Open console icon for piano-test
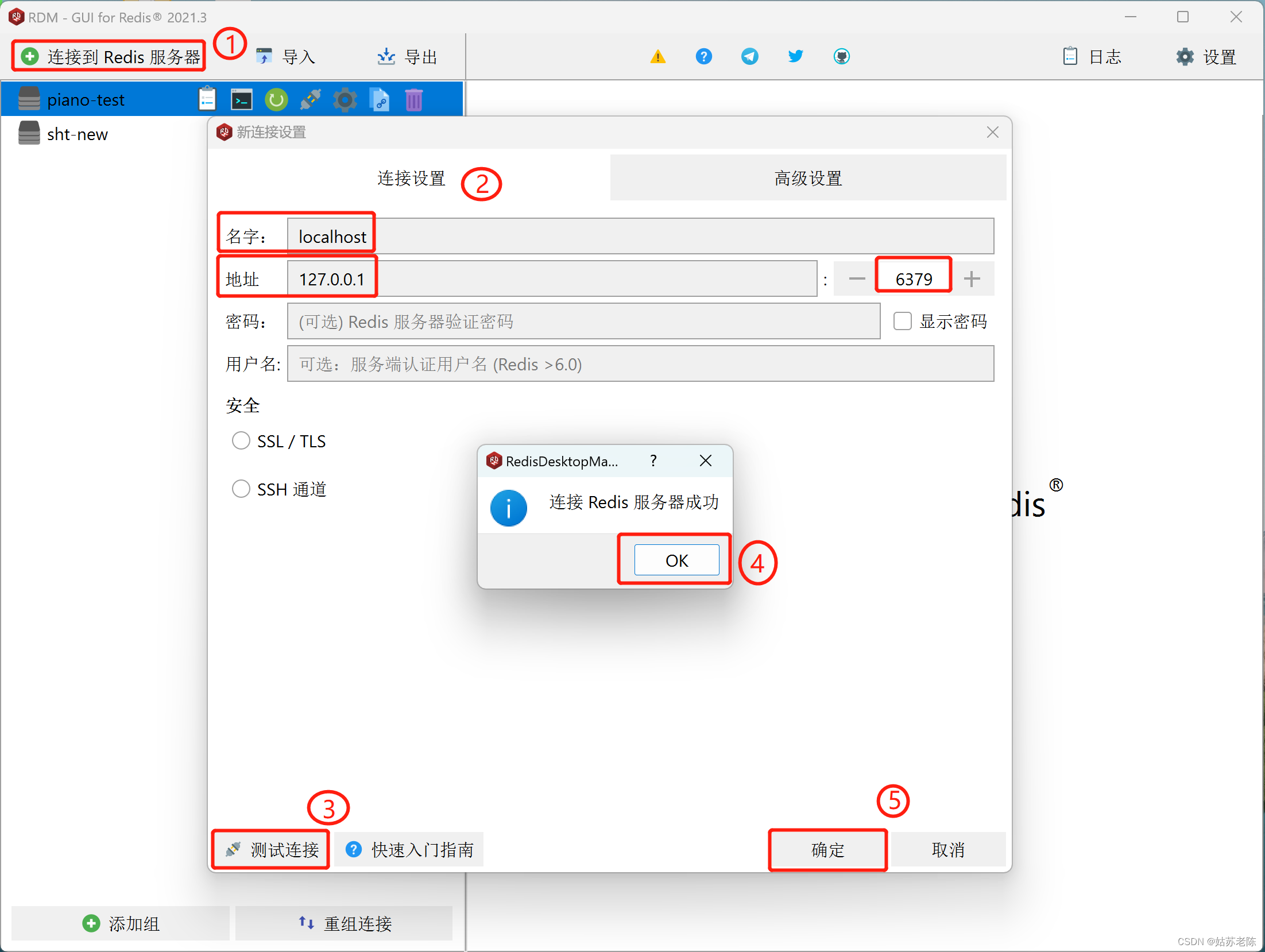 click(x=241, y=99)
